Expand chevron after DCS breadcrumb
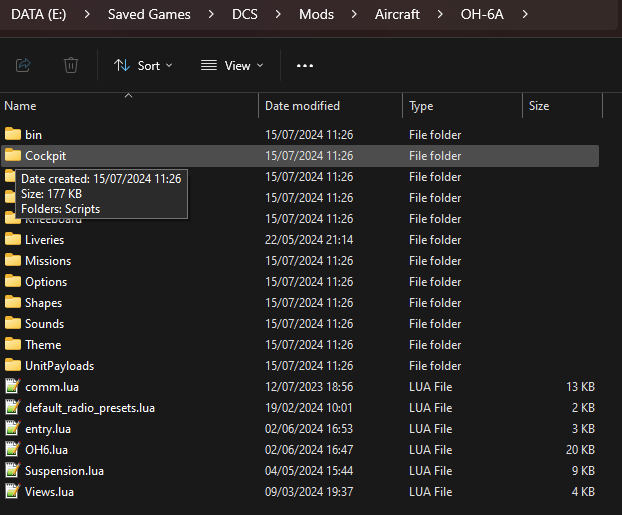622x515 pixels. tap(278, 14)
